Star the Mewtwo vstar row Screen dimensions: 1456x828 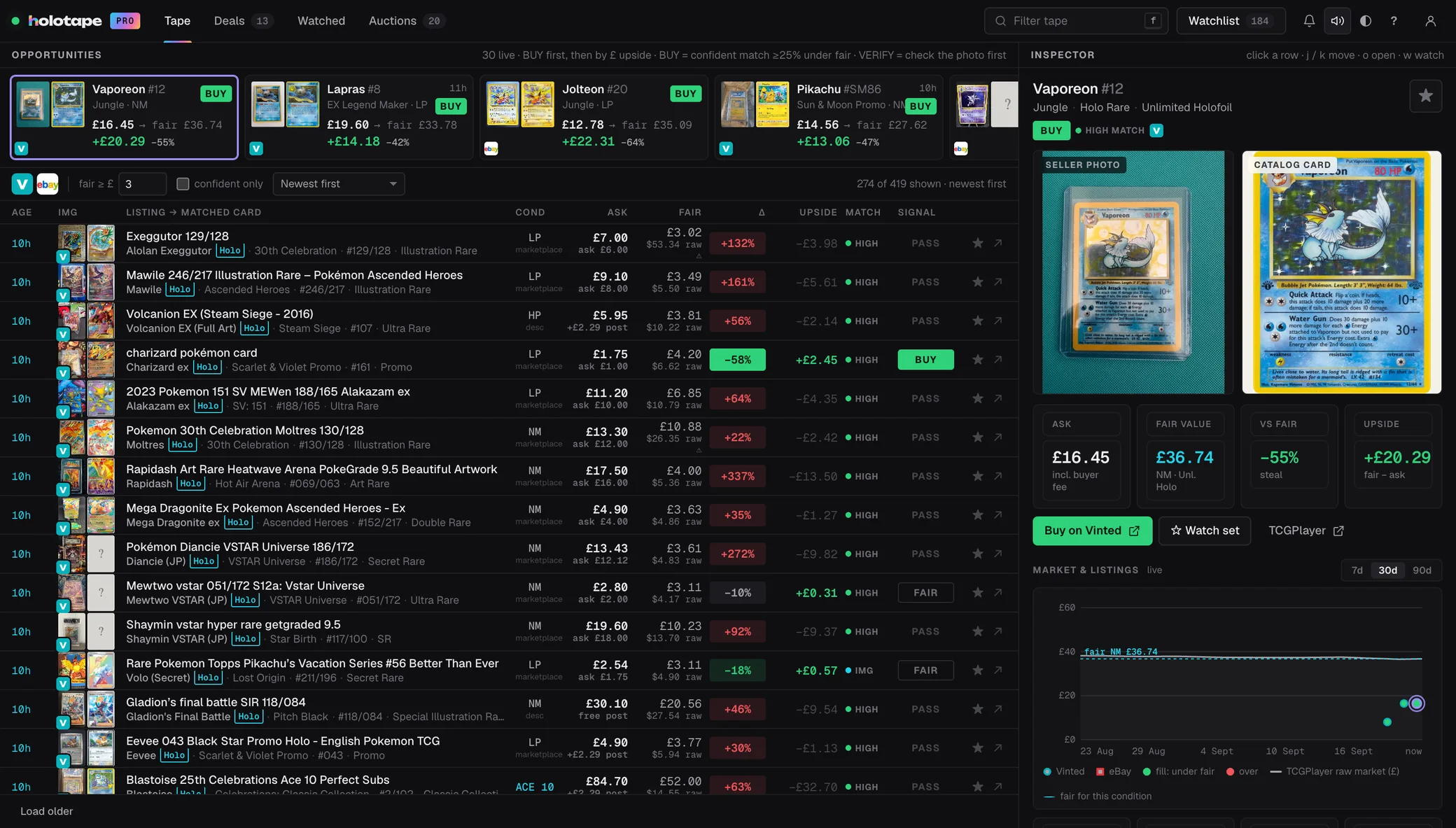[x=978, y=593]
